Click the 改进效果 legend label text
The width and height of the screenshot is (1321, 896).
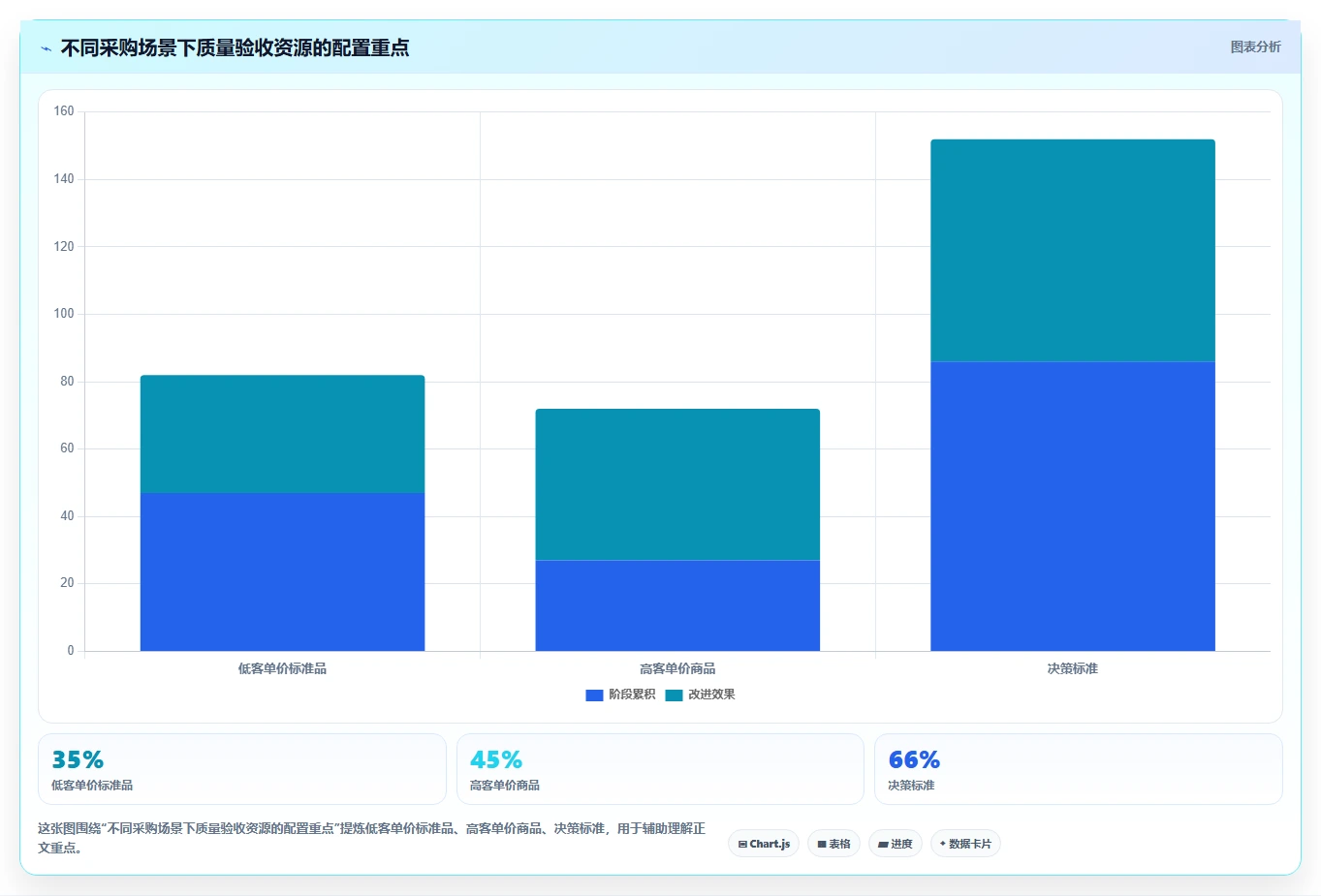(x=711, y=695)
